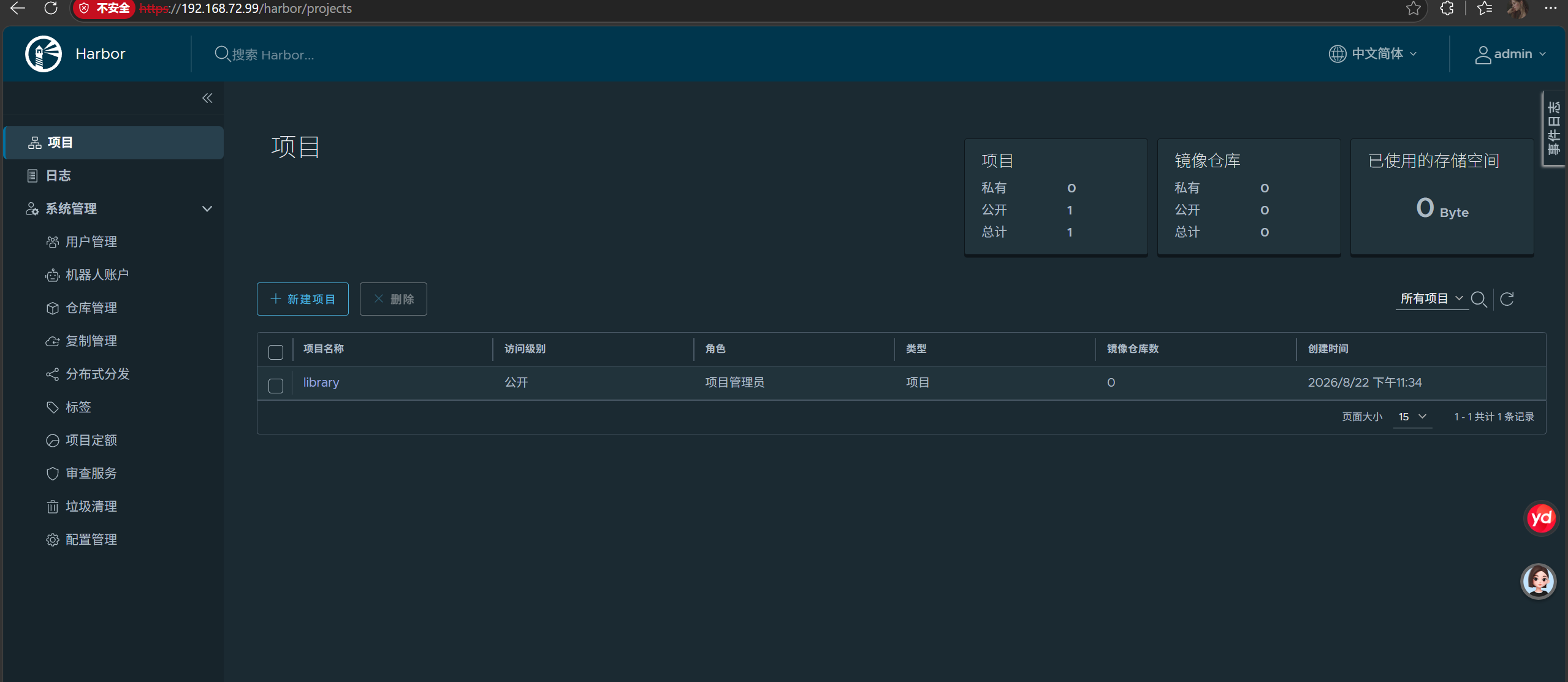The image size is (1568, 682).
Task: Click the 0 Byte storage value
Action: coord(1442,208)
